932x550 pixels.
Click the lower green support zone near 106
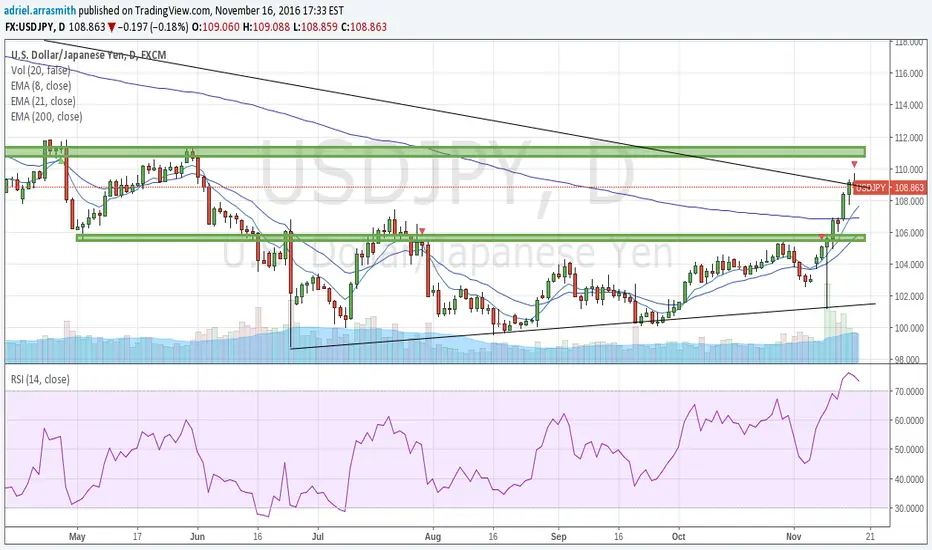[x=471, y=238]
